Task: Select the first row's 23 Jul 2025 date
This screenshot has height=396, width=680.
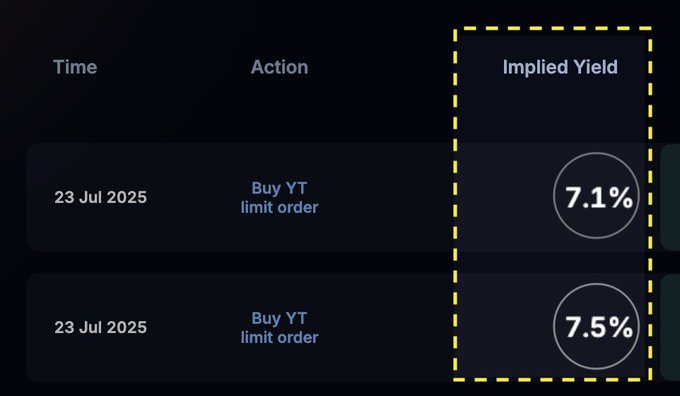Action: (101, 197)
